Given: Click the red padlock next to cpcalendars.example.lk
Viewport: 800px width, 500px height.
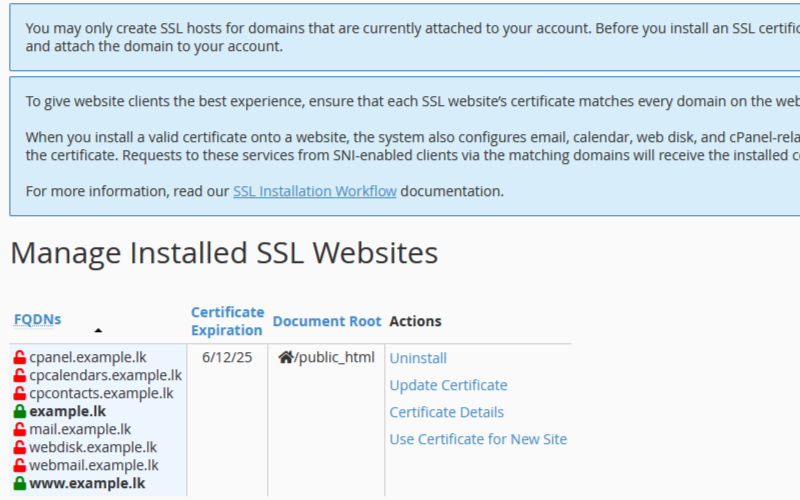Looking at the screenshot, I should (19, 375).
